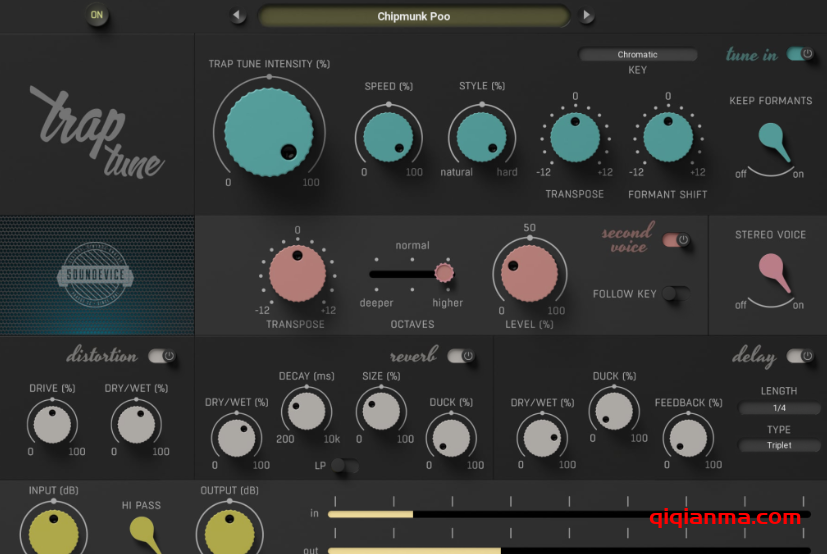Click the Trap Tune Intensity knob

coord(268,132)
